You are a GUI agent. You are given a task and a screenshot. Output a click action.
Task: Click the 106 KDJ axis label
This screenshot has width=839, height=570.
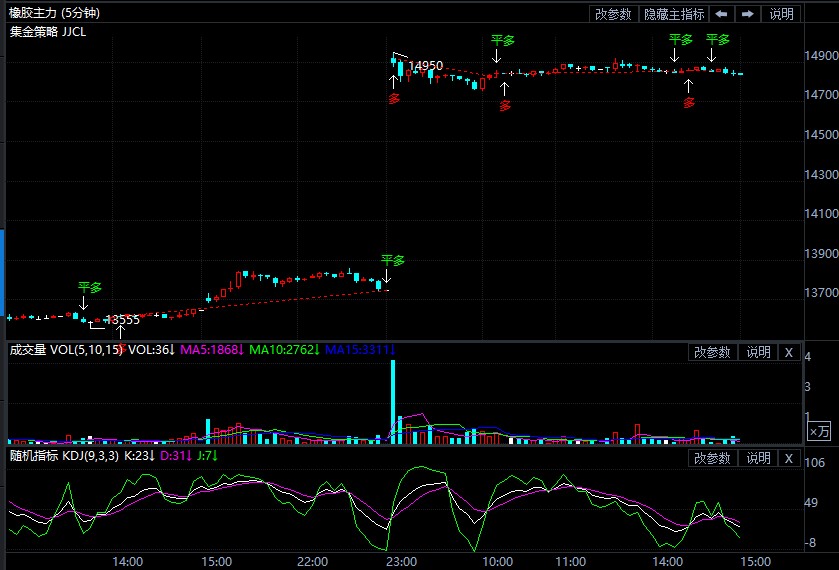814,462
